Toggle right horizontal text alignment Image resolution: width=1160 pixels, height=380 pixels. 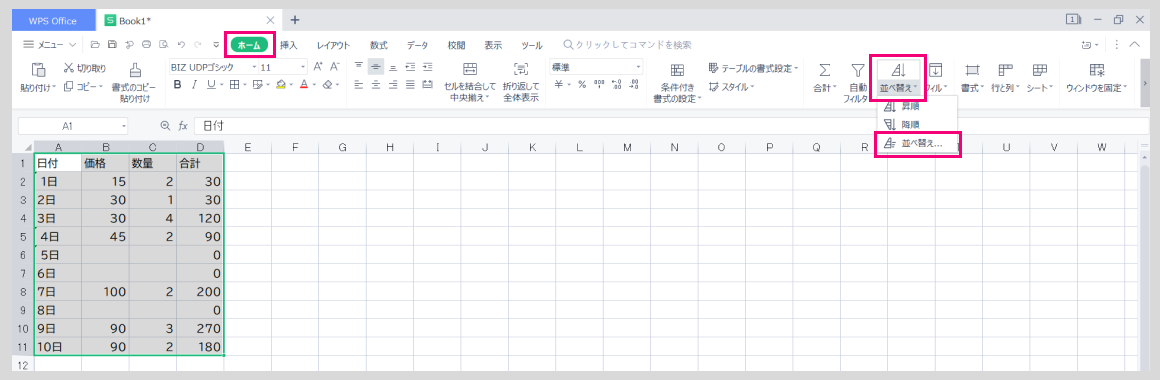click(x=393, y=85)
